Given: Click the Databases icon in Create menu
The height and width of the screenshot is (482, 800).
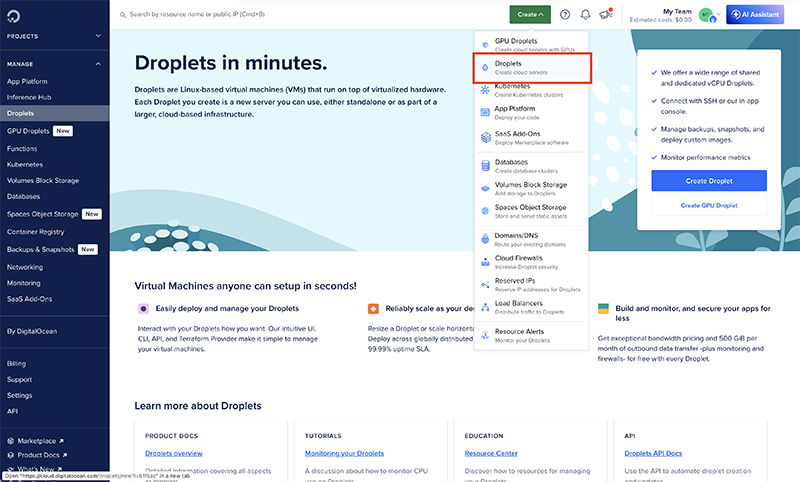Looking at the screenshot, I should [486, 165].
